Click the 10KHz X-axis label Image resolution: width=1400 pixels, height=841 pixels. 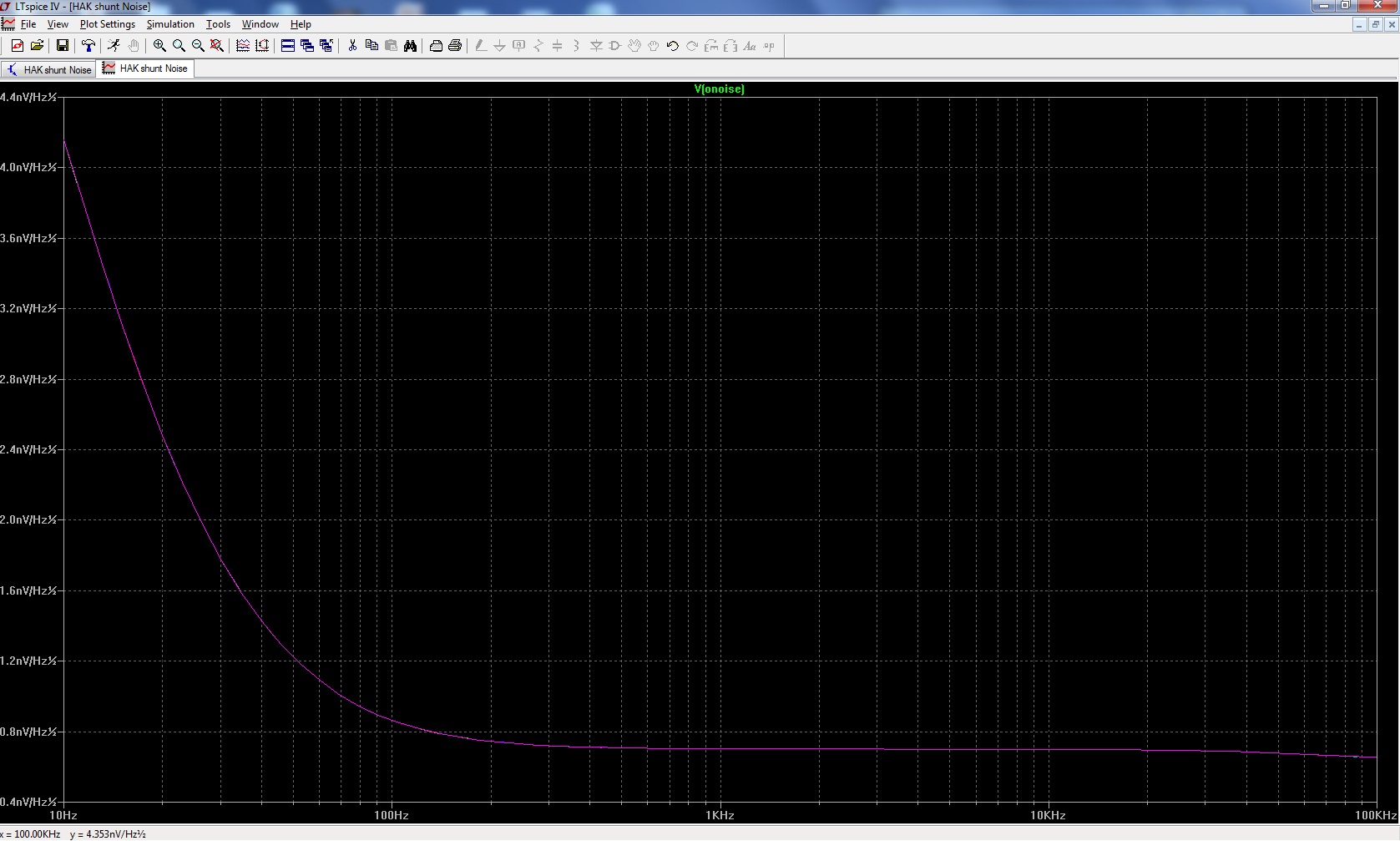click(x=1048, y=815)
